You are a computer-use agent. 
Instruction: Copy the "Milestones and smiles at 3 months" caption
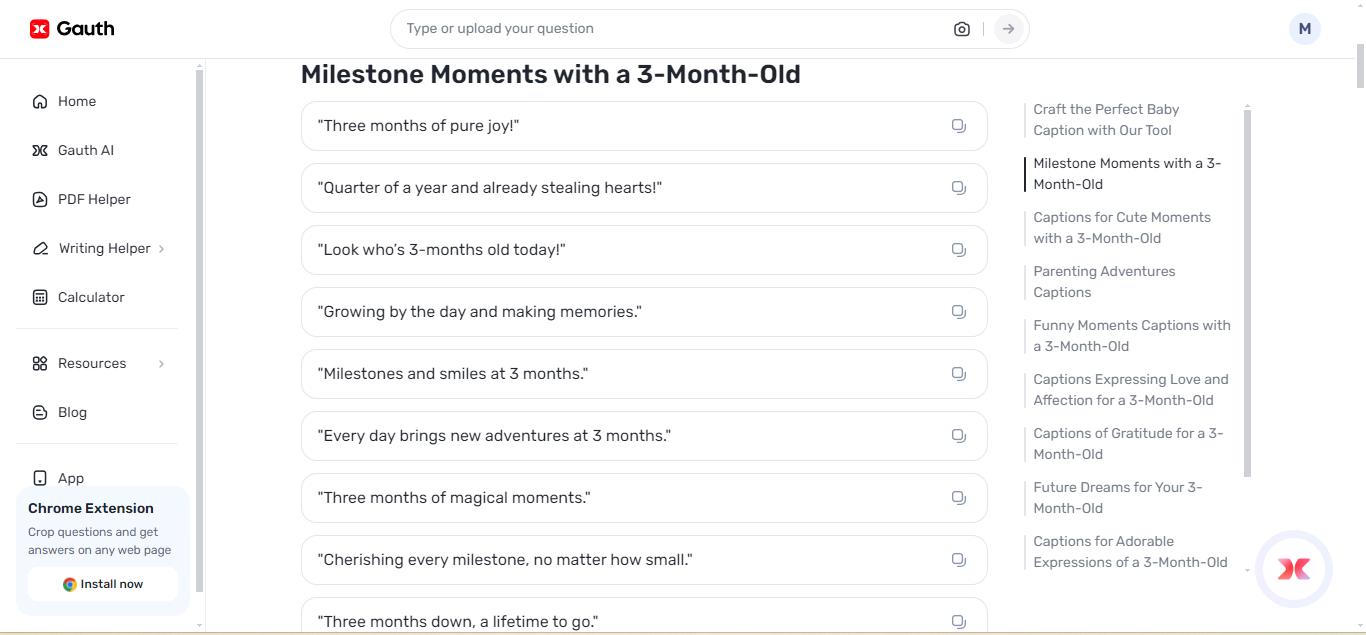[x=958, y=373]
